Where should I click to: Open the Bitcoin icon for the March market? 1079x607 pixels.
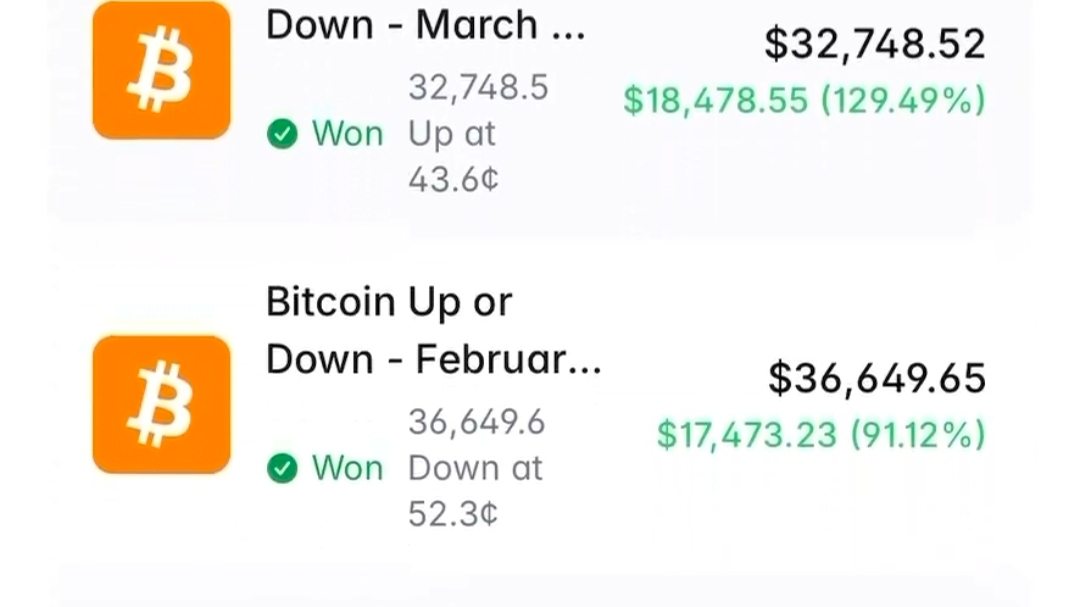(x=162, y=70)
